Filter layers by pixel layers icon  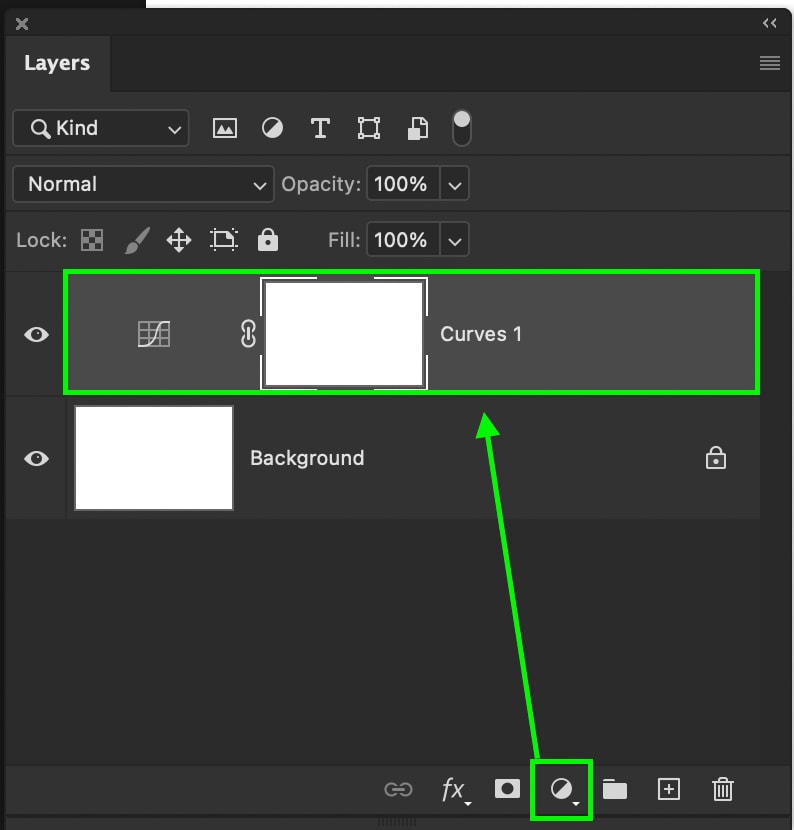[224, 128]
